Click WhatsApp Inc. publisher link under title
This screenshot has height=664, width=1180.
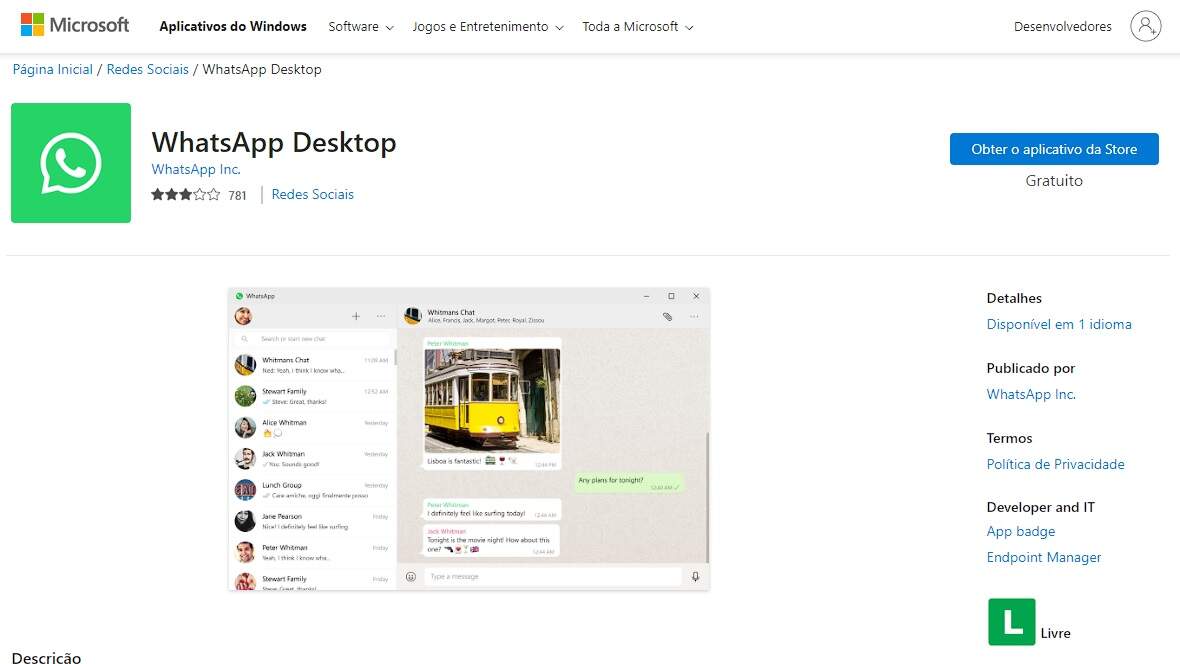pyautogui.click(x=196, y=169)
